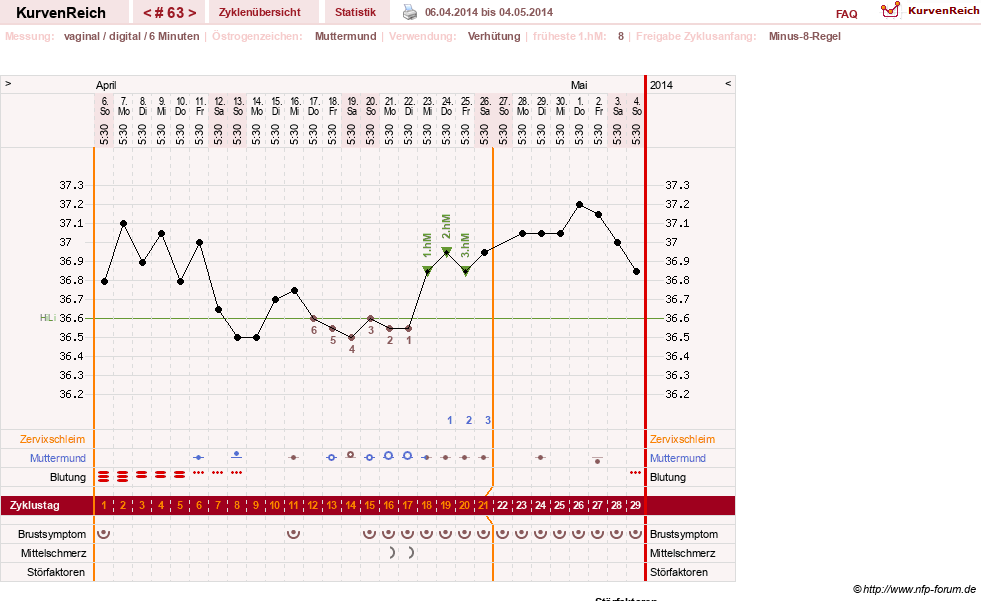Click the Mittelschmerz mark on cycle day 16
This screenshot has width=981, height=601.
click(392, 552)
